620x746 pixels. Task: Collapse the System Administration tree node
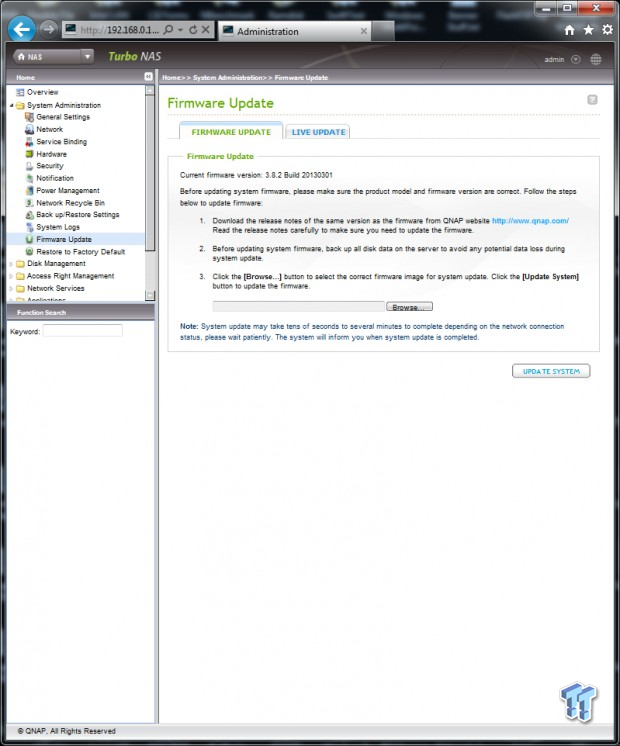(11, 105)
